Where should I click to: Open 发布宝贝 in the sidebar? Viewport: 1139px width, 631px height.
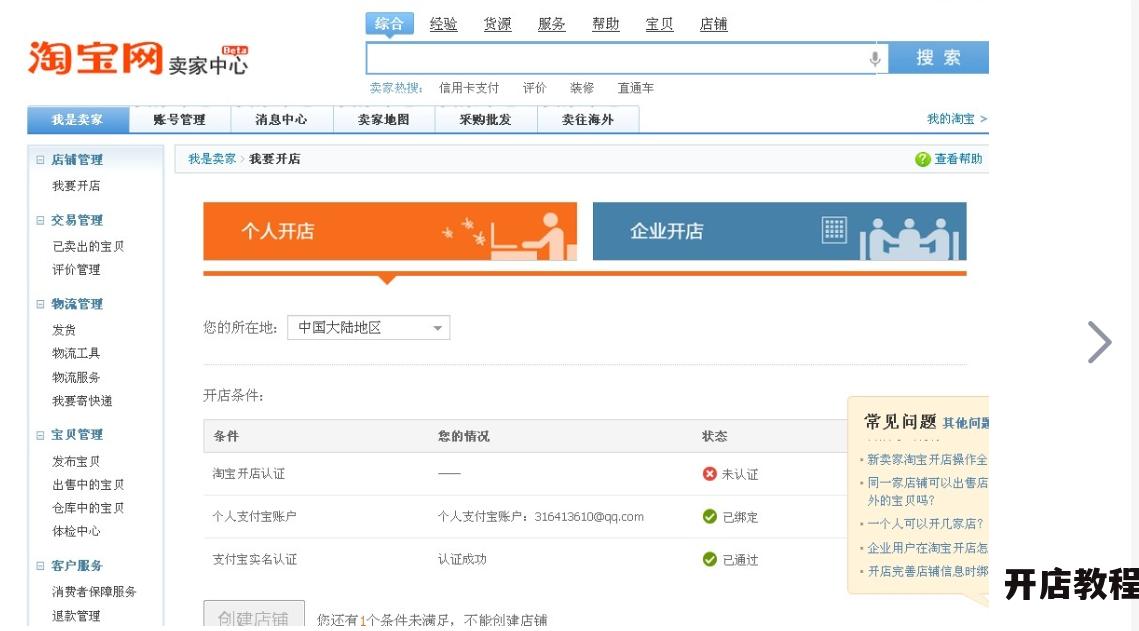[76, 461]
